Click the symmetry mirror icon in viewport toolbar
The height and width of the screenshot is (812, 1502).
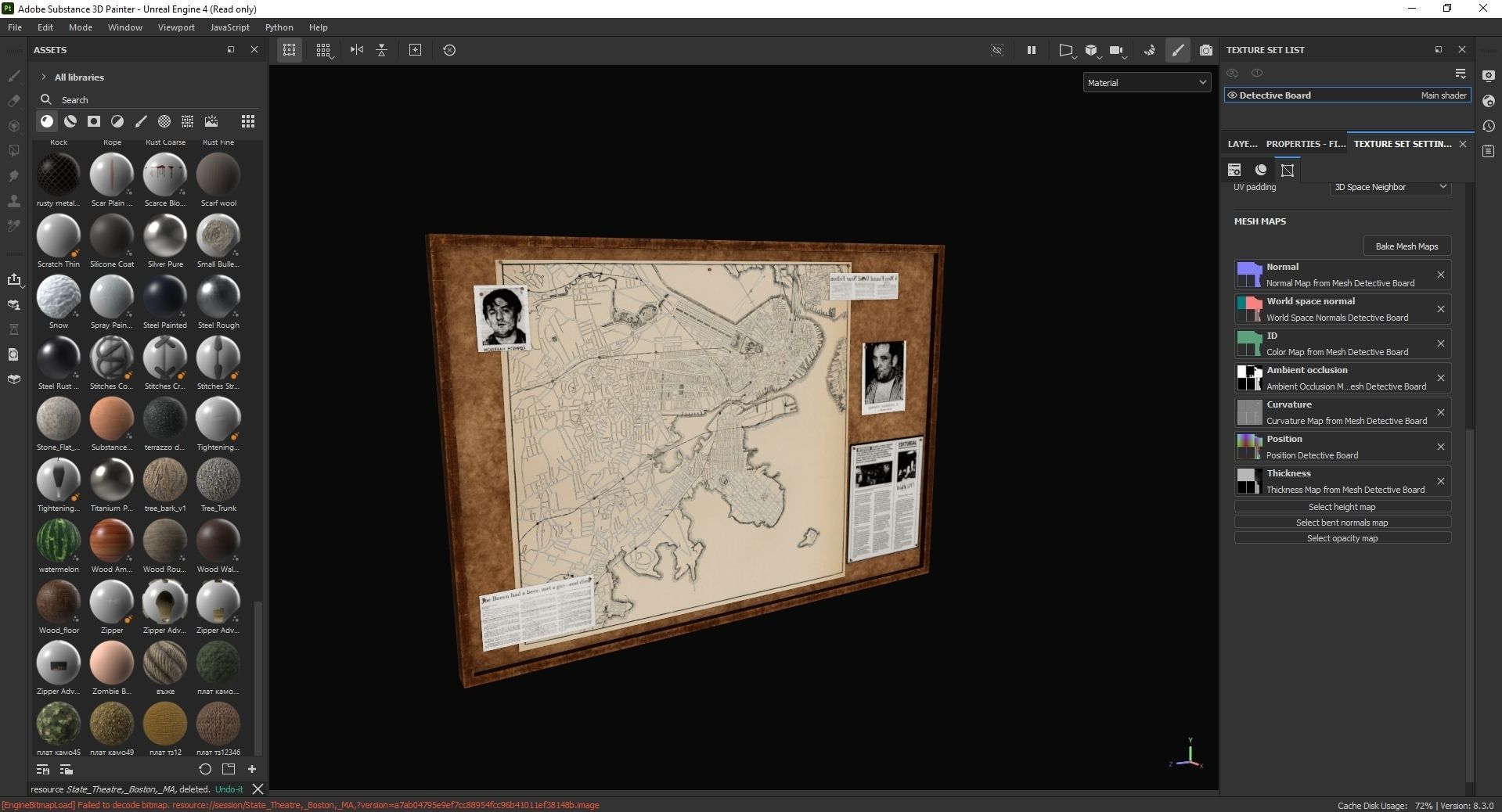click(x=357, y=50)
